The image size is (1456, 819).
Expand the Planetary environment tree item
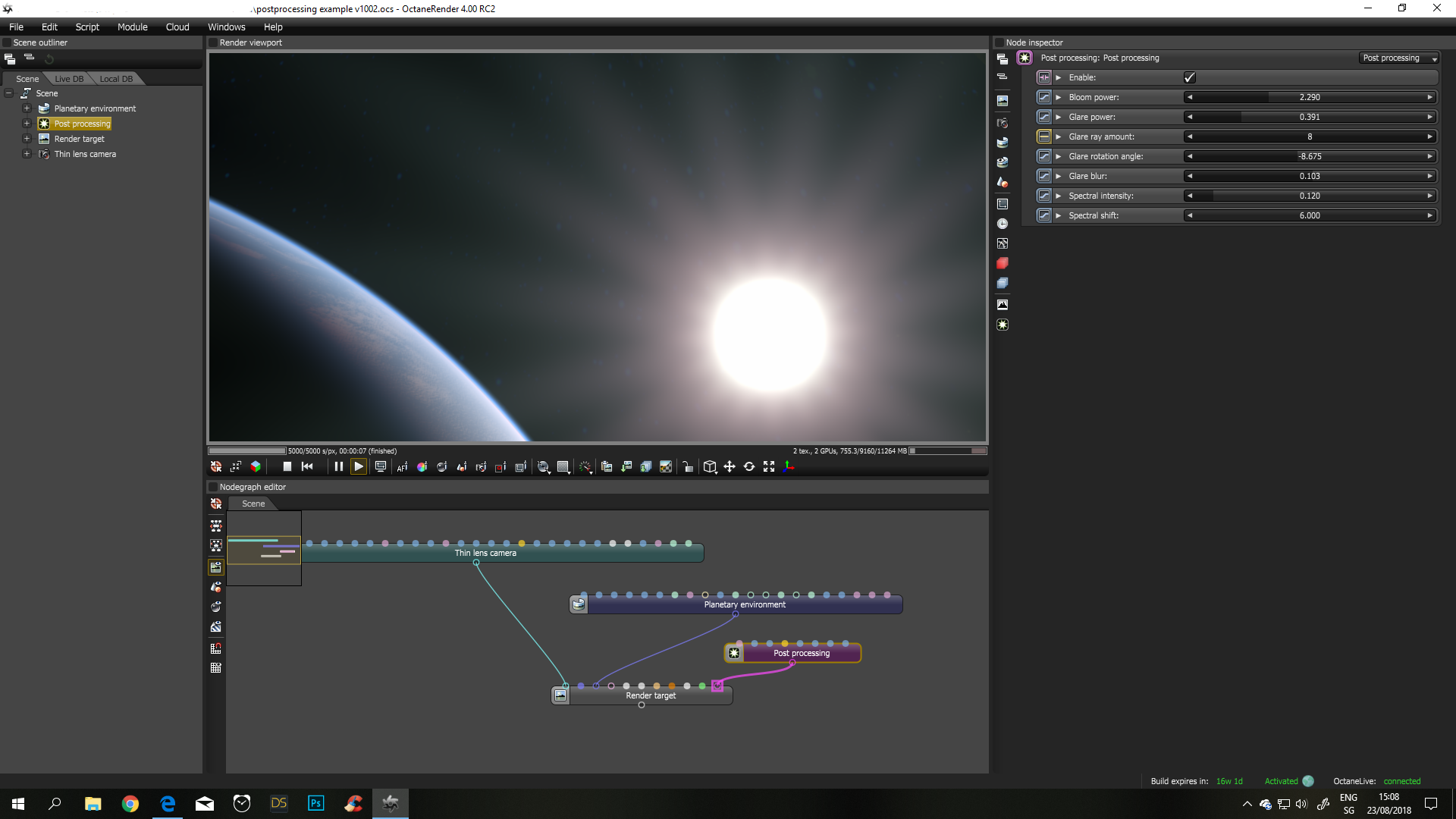[x=27, y=108]
